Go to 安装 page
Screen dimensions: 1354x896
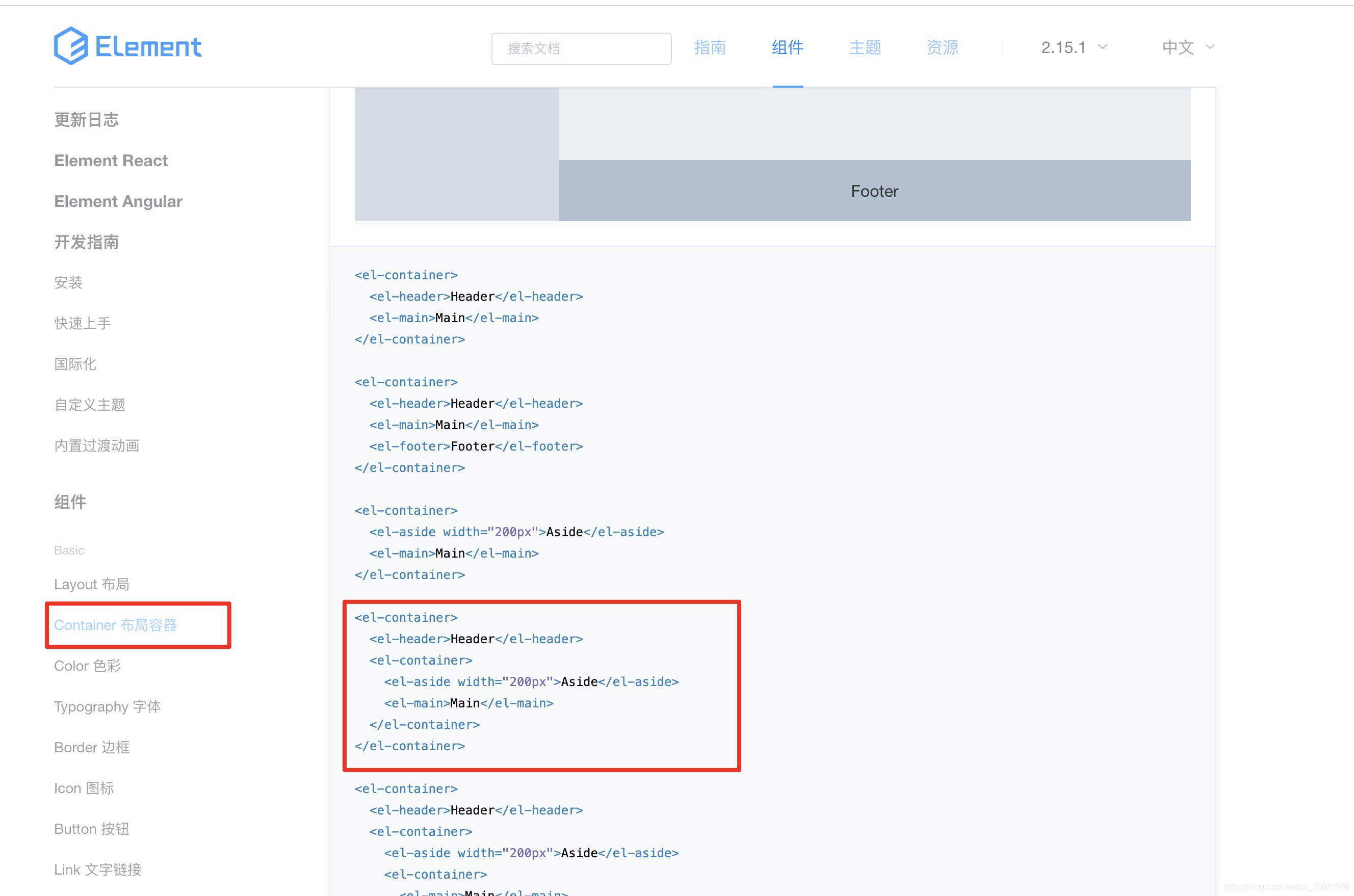point(68,282)
